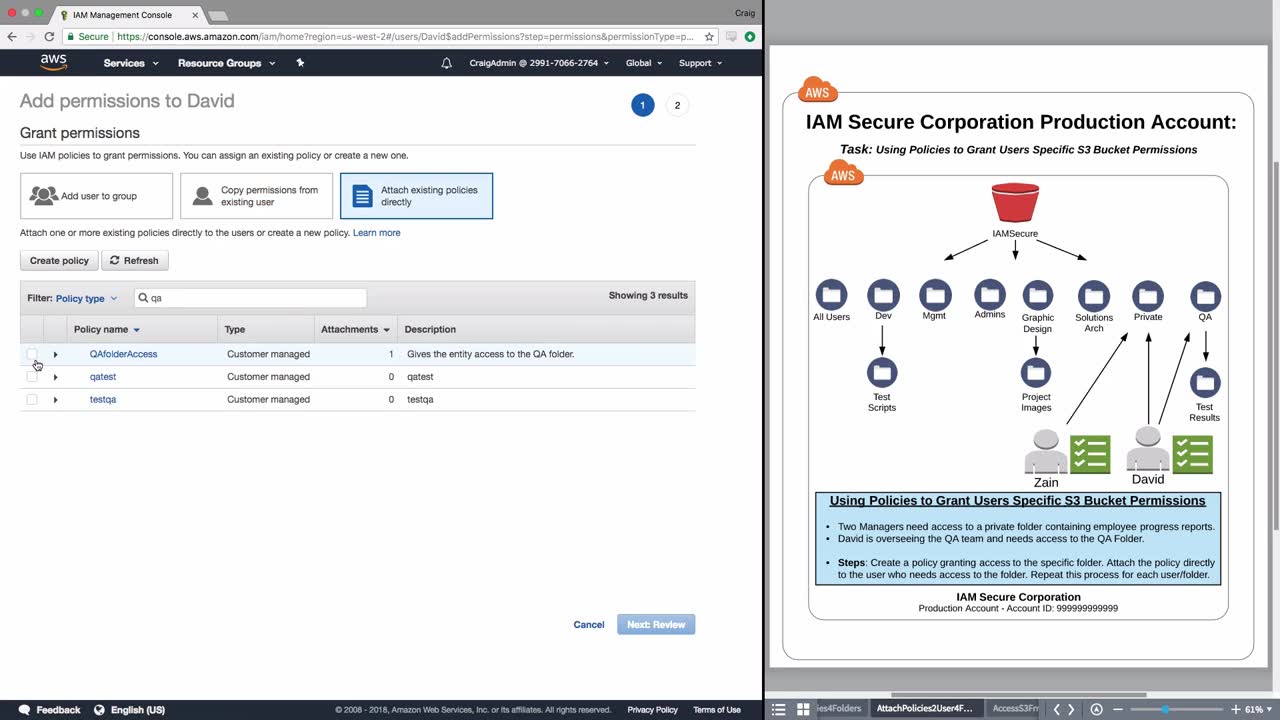
Task: Go to step 2 in wizard
Action: [x=677, y=105]
